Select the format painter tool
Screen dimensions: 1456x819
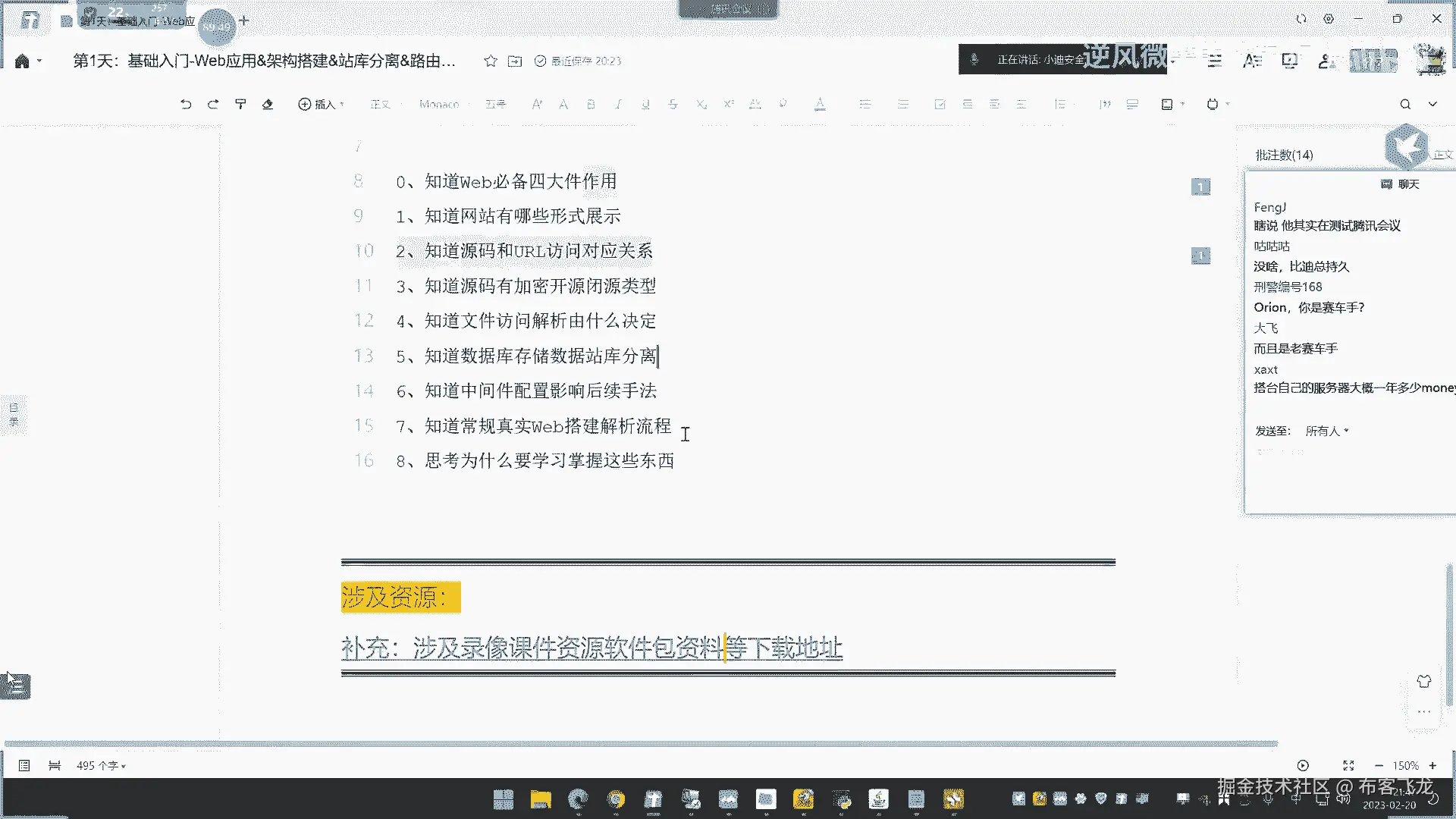pos(240,104)
